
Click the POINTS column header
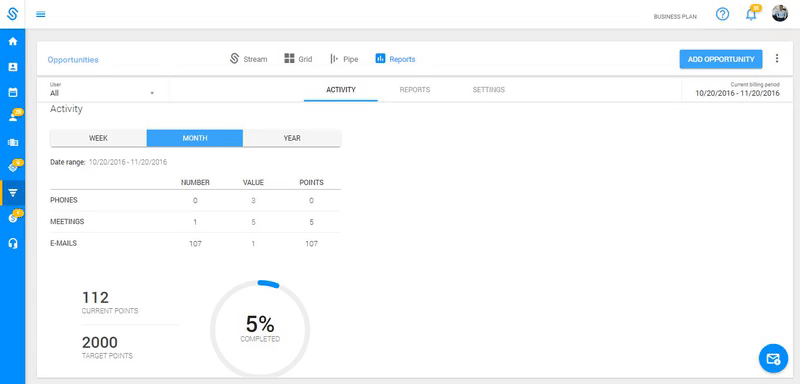point(311,183)
